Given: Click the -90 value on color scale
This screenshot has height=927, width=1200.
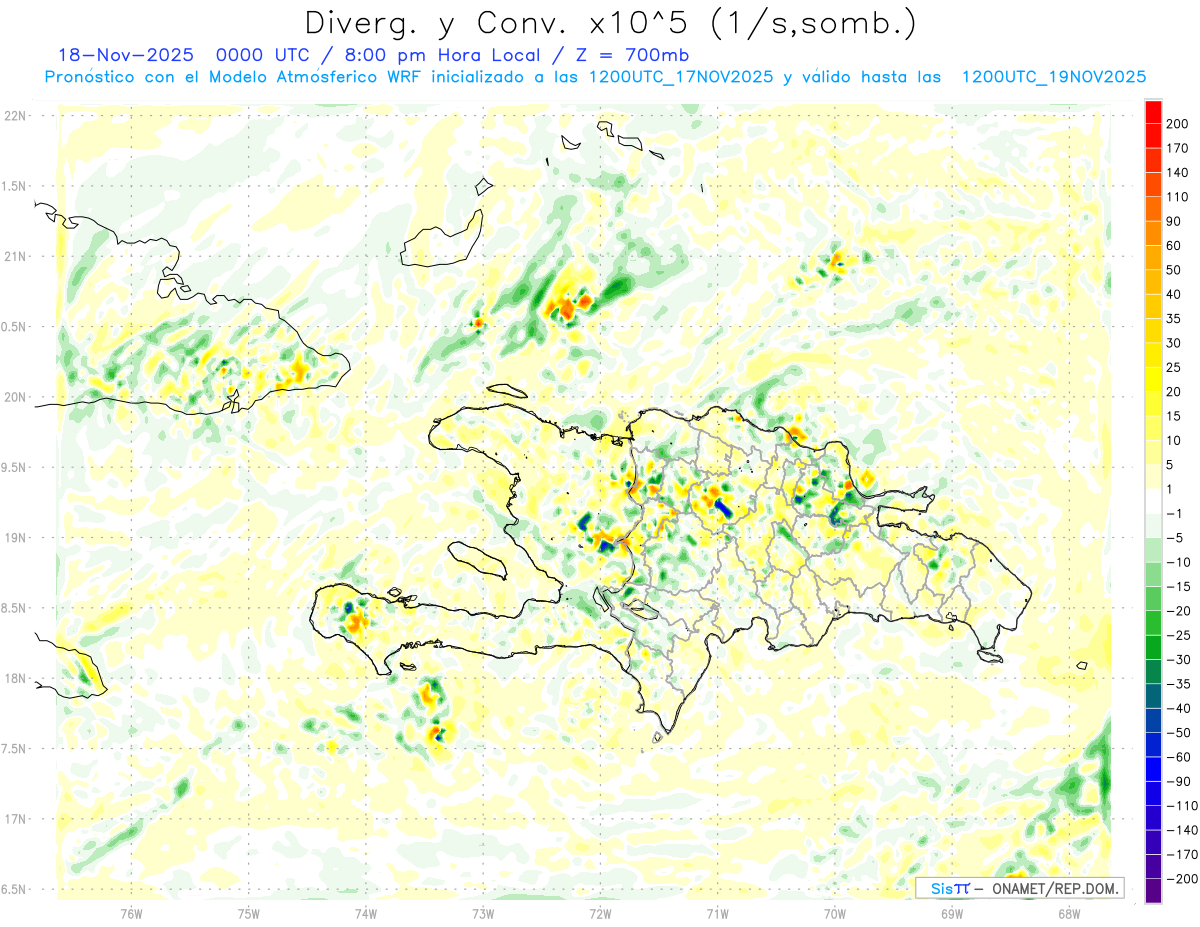Looking at the screenshot, I should (x=1177, y=781).
